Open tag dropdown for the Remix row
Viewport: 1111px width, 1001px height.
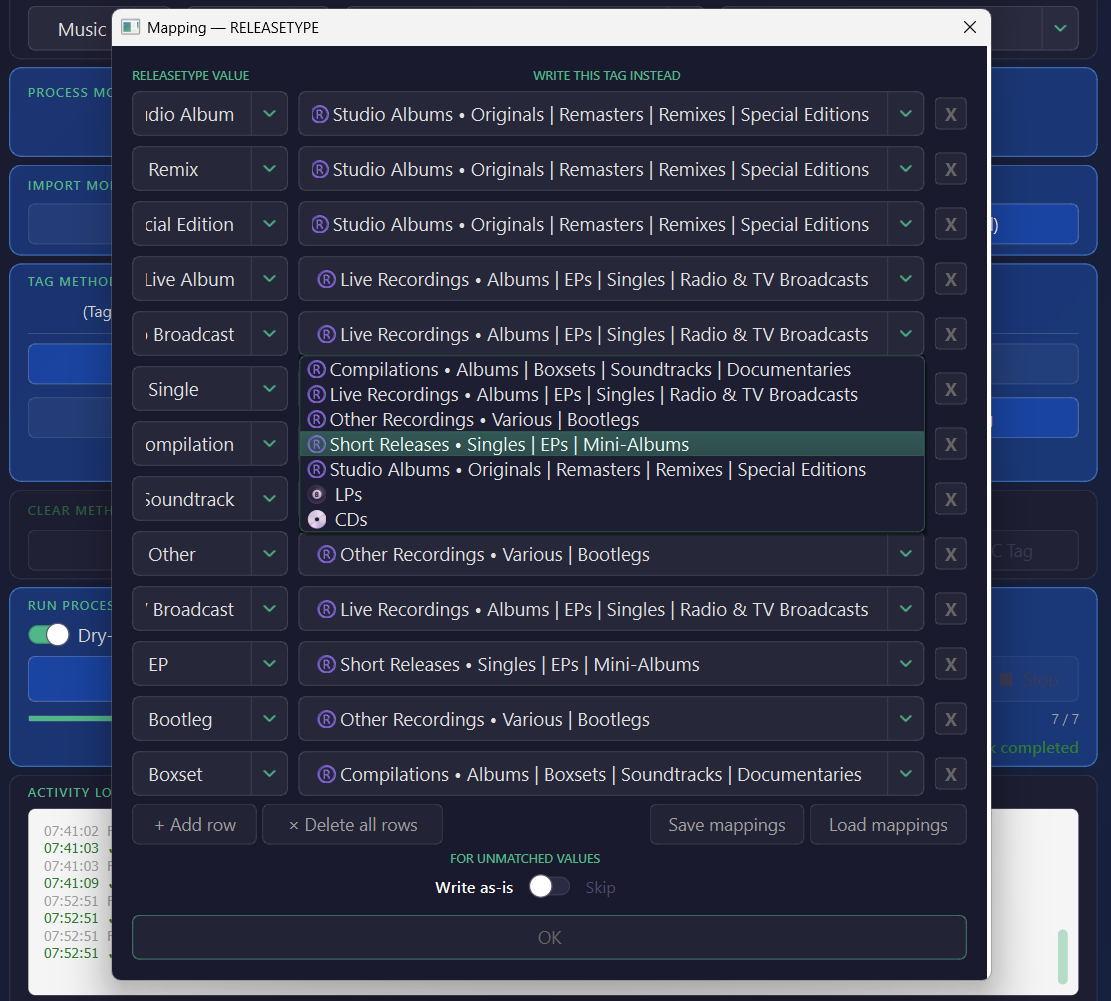point(906,169)
